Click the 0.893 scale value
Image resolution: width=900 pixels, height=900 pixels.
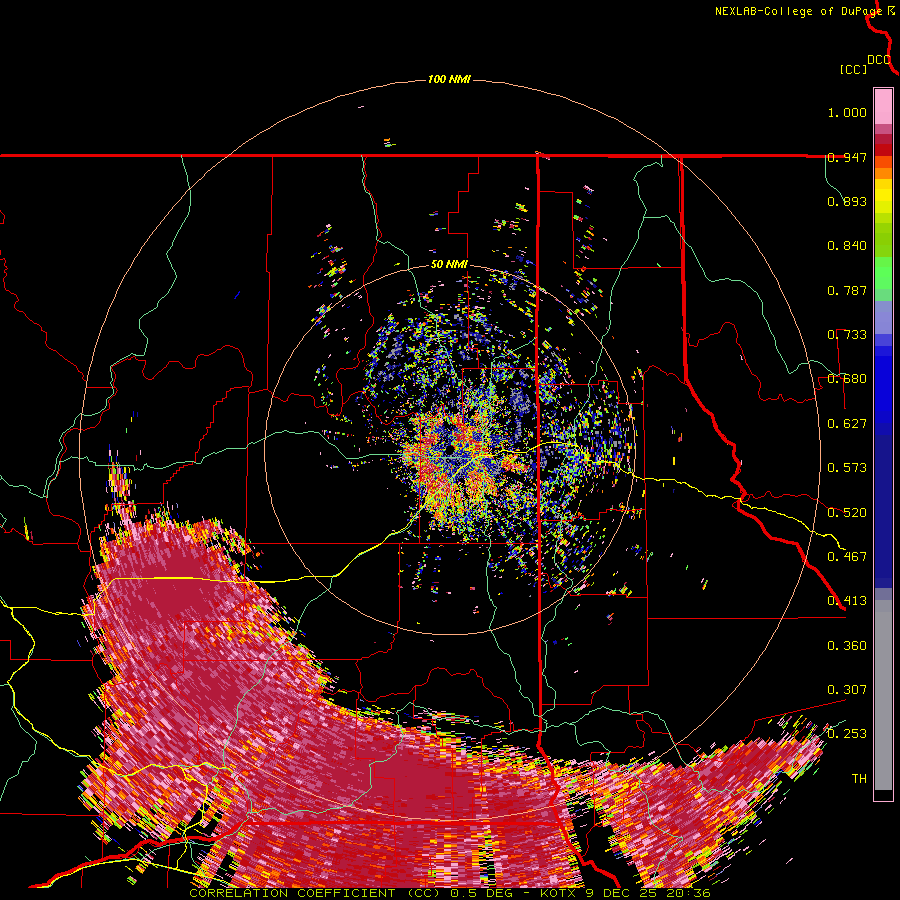pos(847,201)
